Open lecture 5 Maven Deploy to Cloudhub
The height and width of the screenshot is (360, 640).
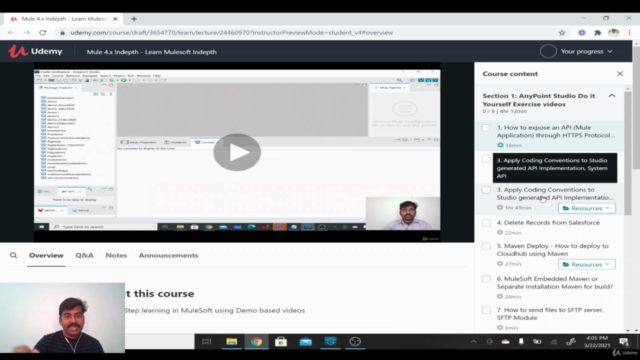[553, 250]
